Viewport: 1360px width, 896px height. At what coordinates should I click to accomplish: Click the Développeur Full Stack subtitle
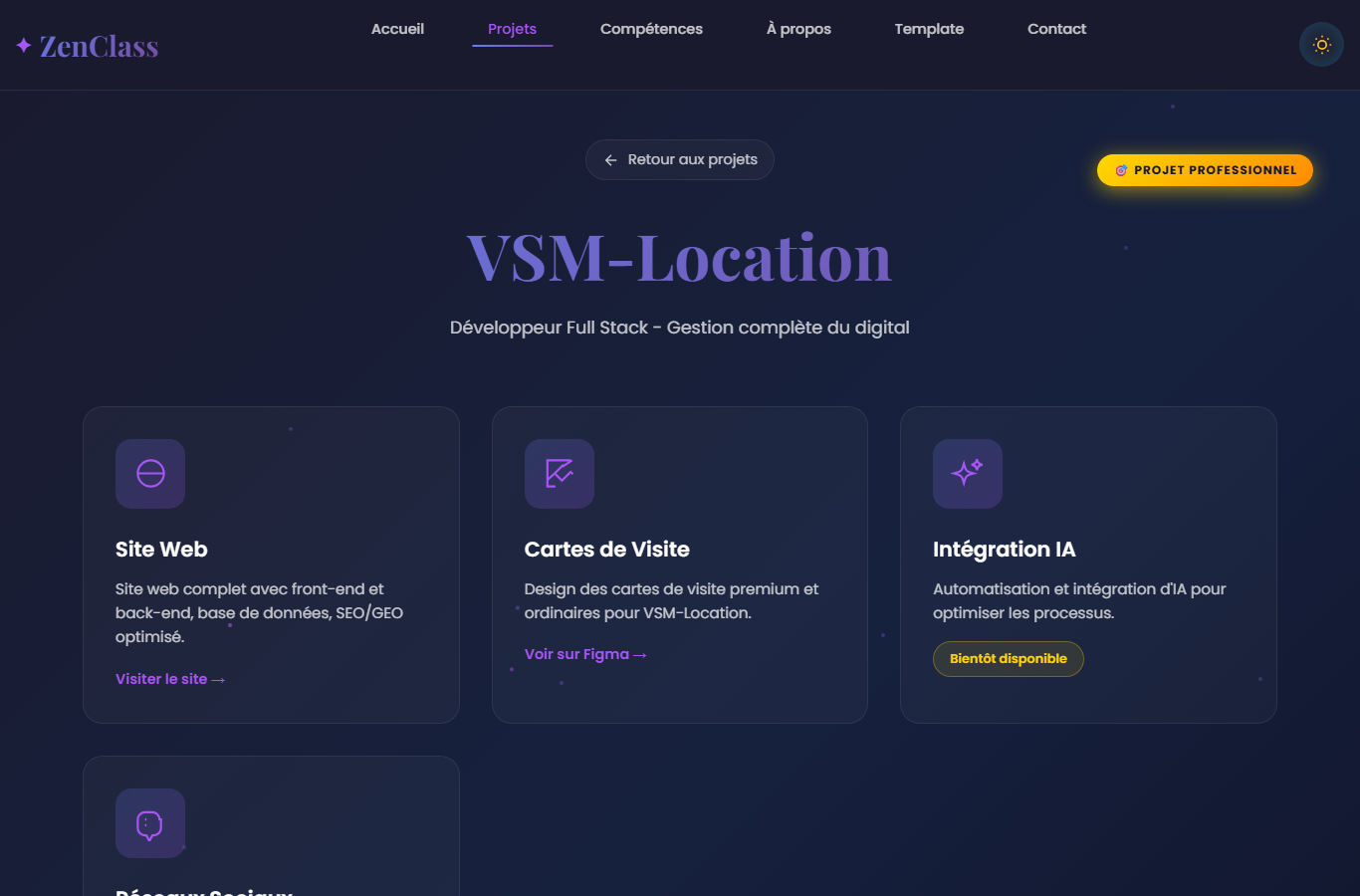(680, 328)
